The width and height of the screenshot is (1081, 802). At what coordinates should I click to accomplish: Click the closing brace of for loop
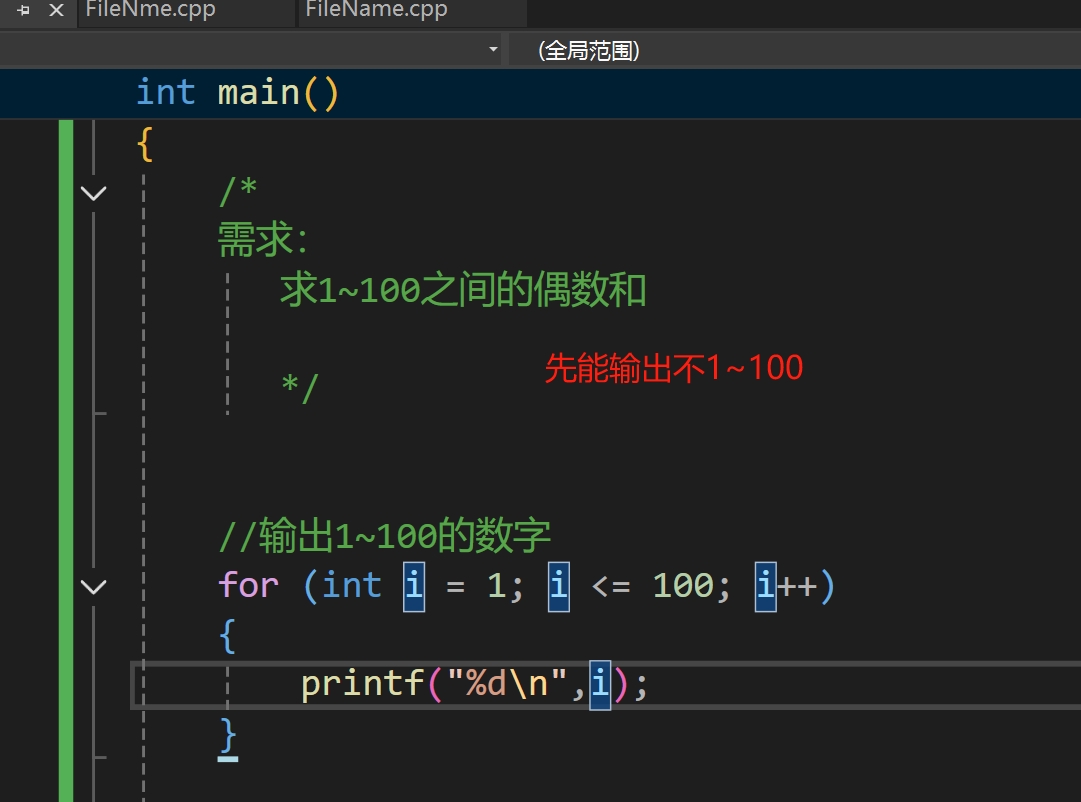[x=228, y=736]
